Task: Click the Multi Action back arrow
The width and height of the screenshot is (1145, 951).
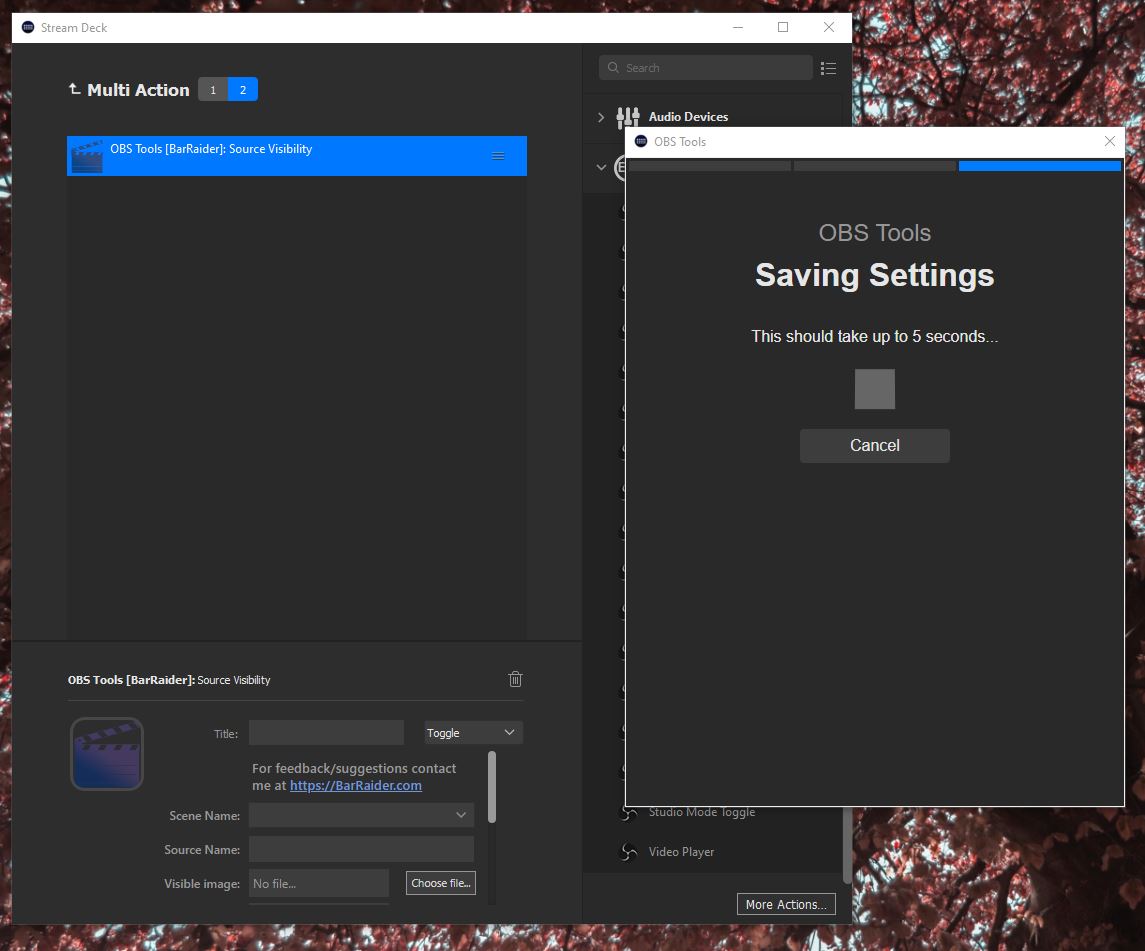Action: (x=74, y=89)
